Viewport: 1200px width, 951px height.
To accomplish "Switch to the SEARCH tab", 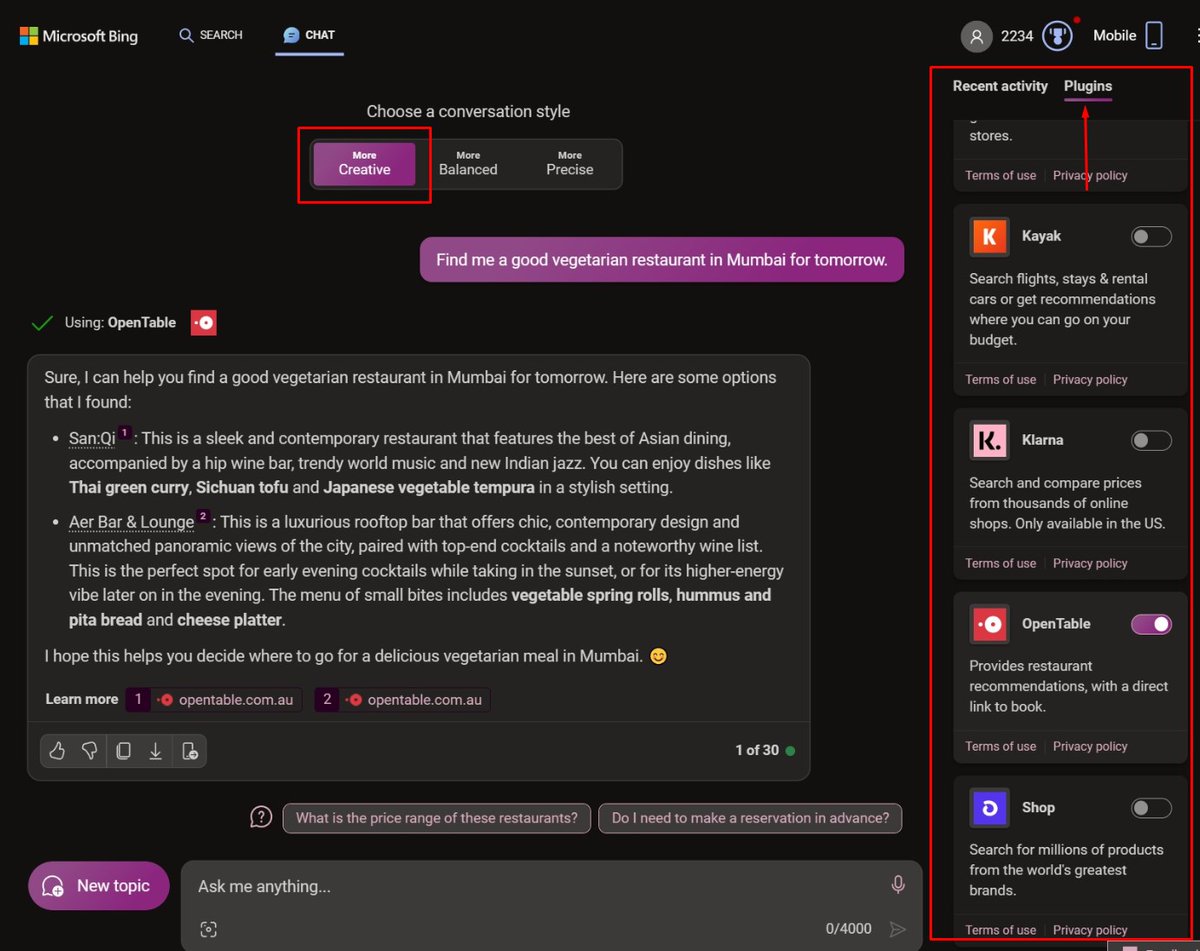I will pos(211,35).
